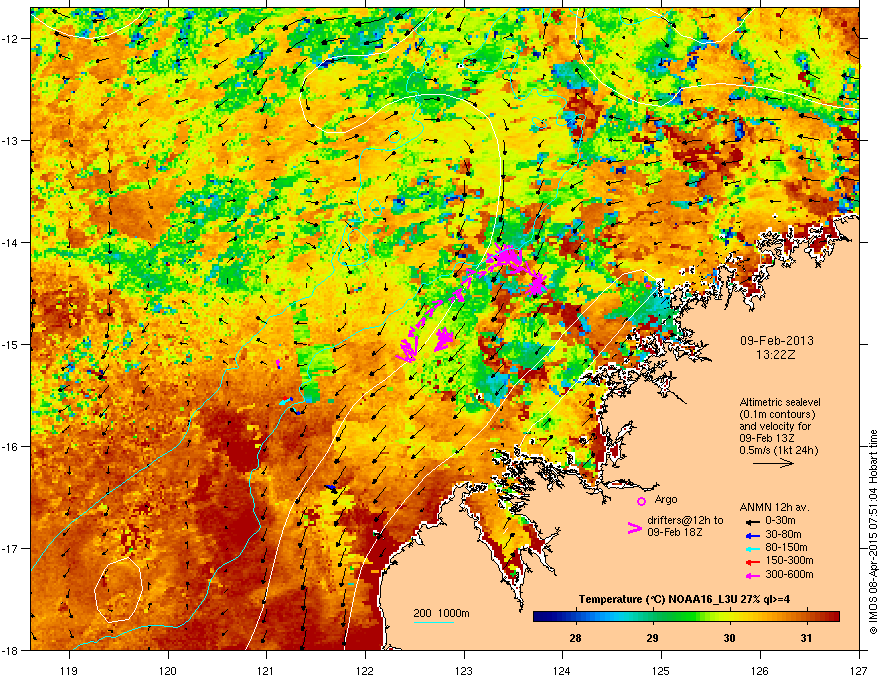Screen dimensions: 880x680
Task: Click the '09-Feb 18Z' drifter legend line
Action: coord(675,532)
